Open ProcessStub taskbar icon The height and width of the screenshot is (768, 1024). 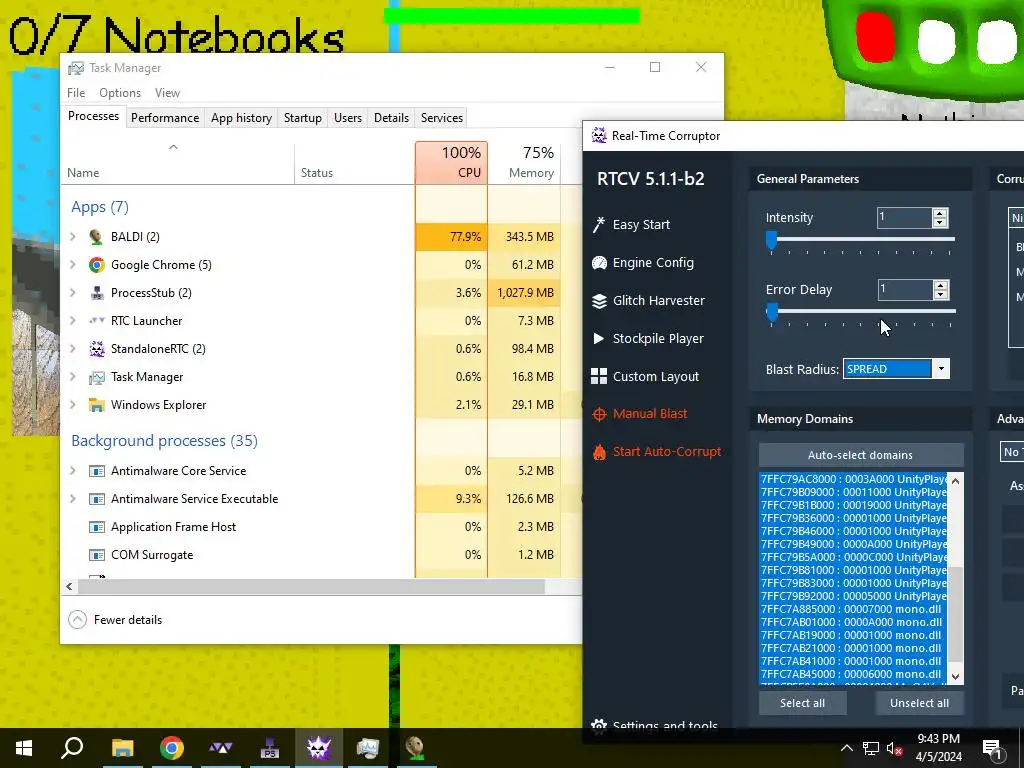(x=270, y=748)
